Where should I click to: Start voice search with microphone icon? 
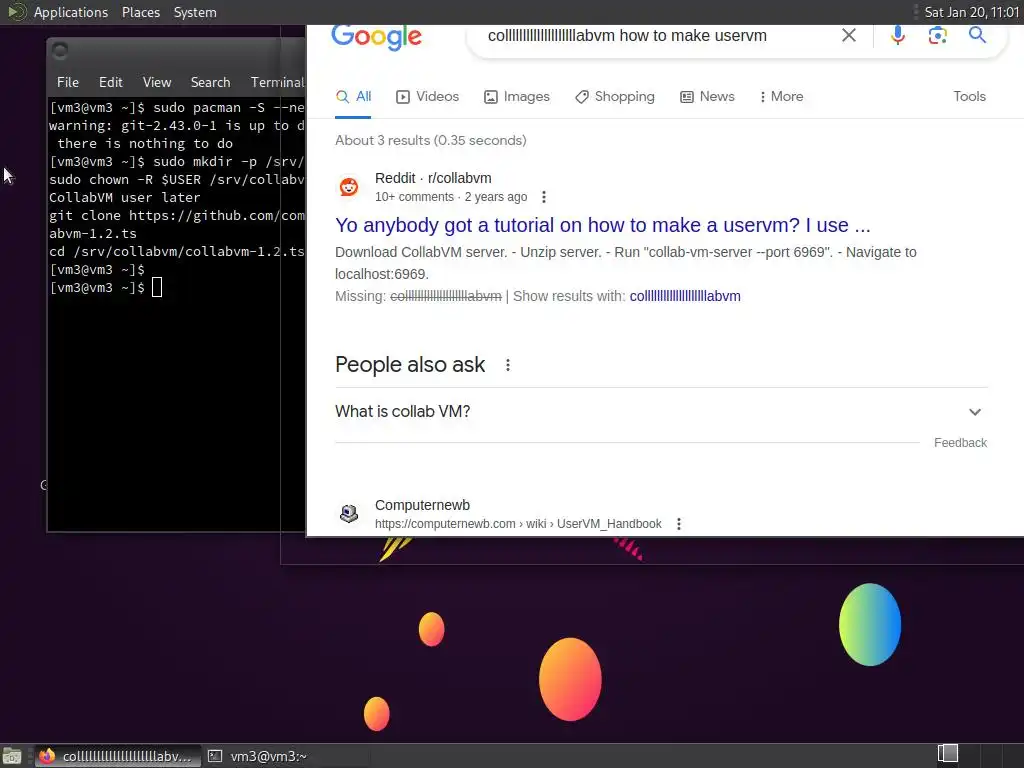click(x=898, y=35)
